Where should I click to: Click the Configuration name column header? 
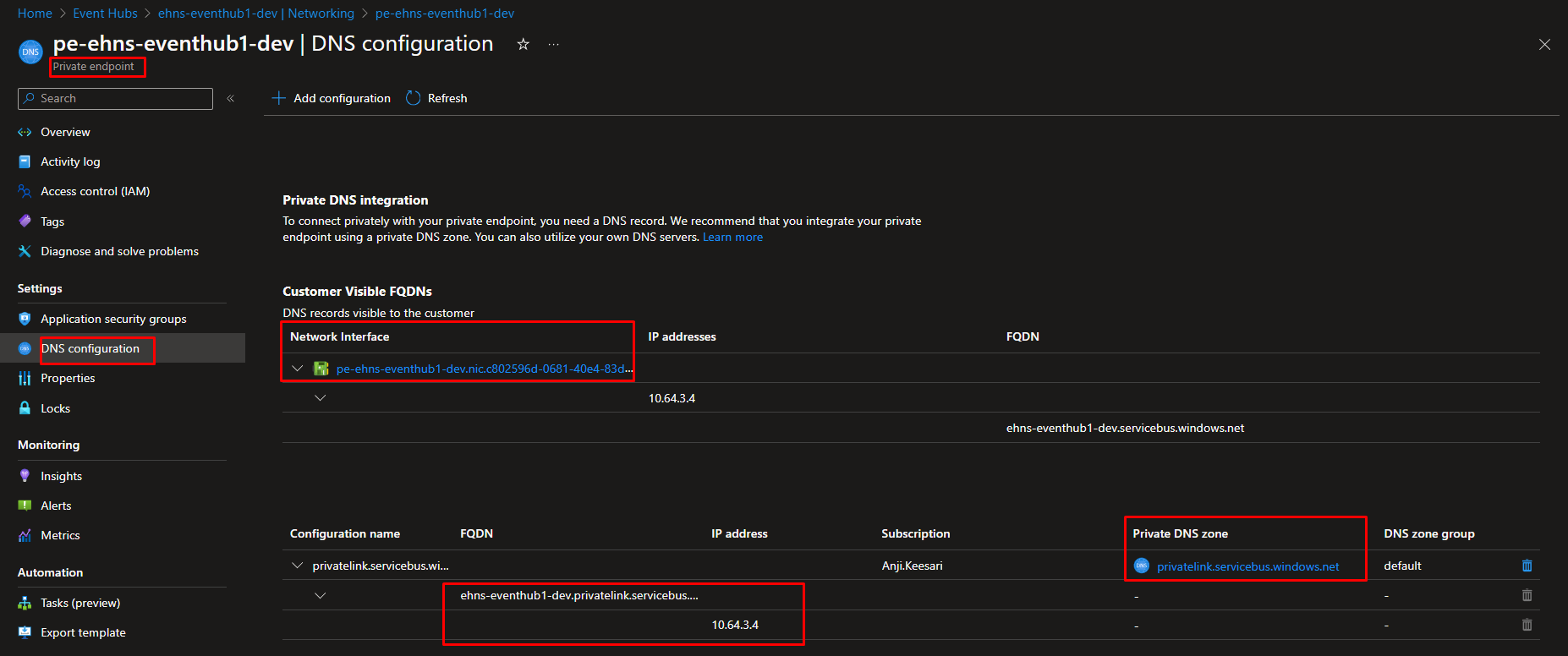pos(345,533)
